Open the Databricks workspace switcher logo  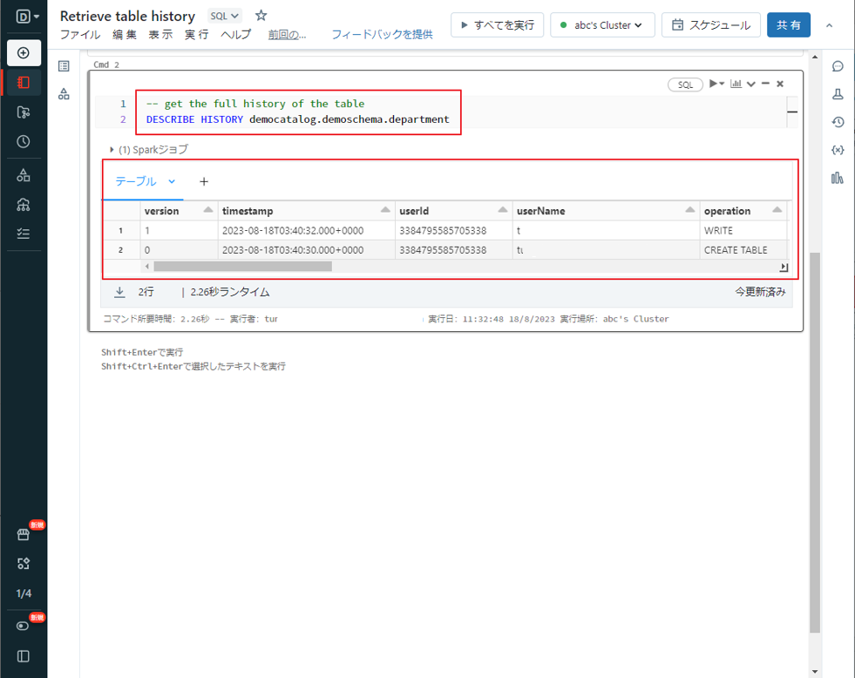27,16
